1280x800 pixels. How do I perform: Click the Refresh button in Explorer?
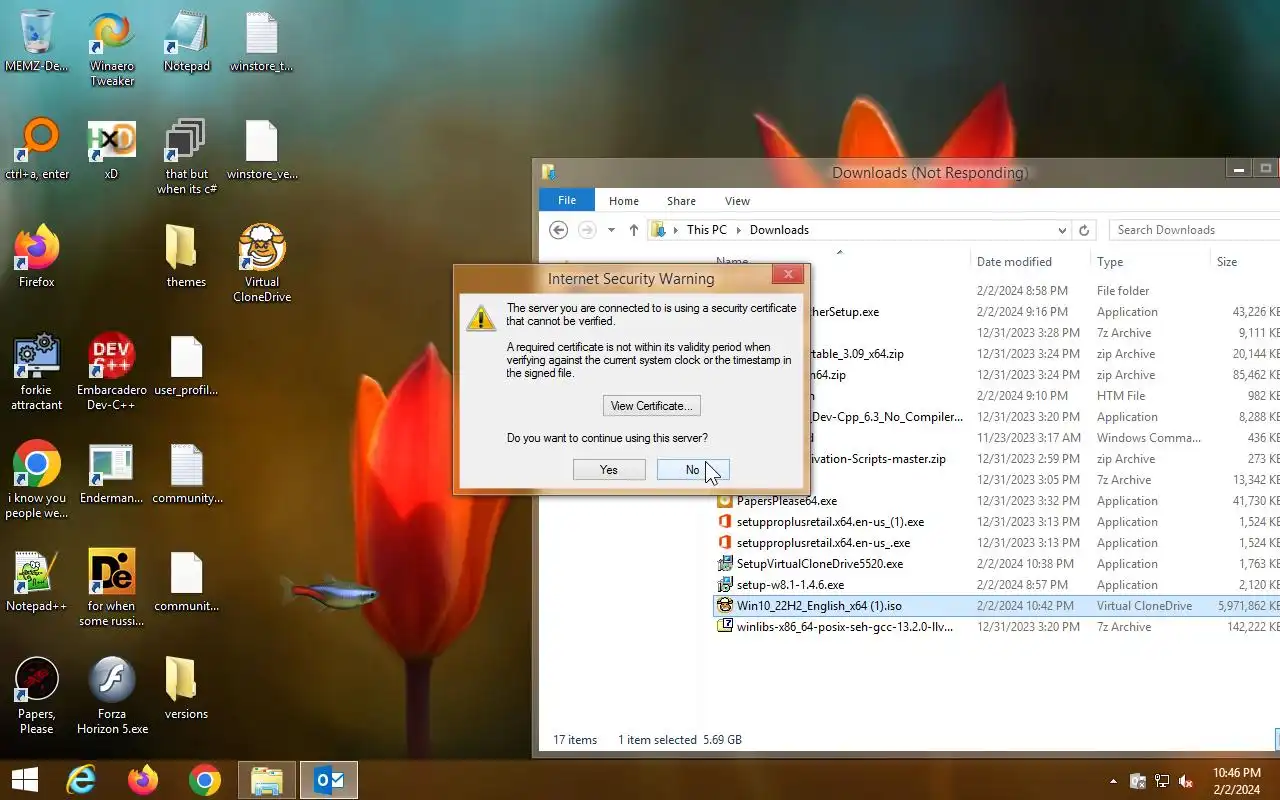pyautogui.click(x=1084, y=230)
